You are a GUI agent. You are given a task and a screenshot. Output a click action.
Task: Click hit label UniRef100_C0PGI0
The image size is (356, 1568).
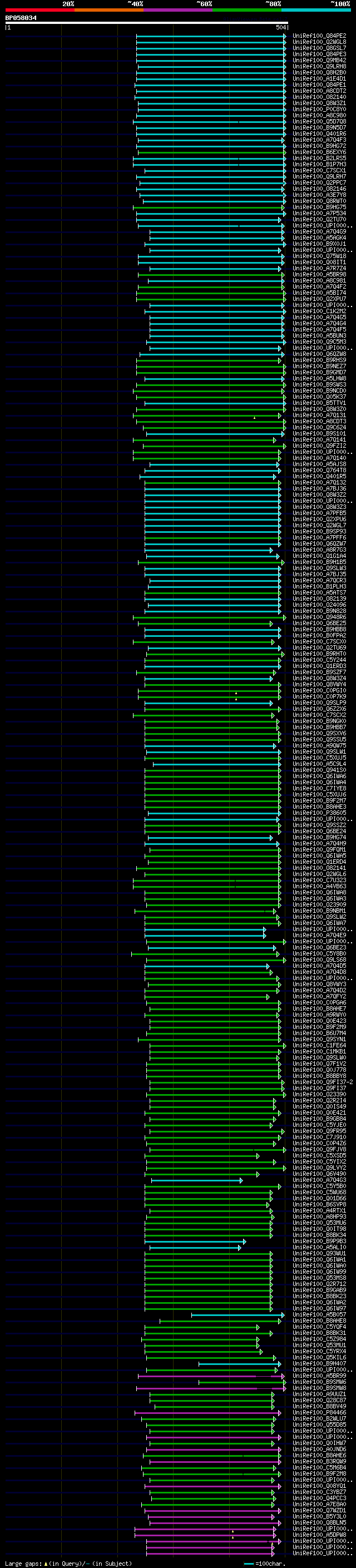coord(319,691)
